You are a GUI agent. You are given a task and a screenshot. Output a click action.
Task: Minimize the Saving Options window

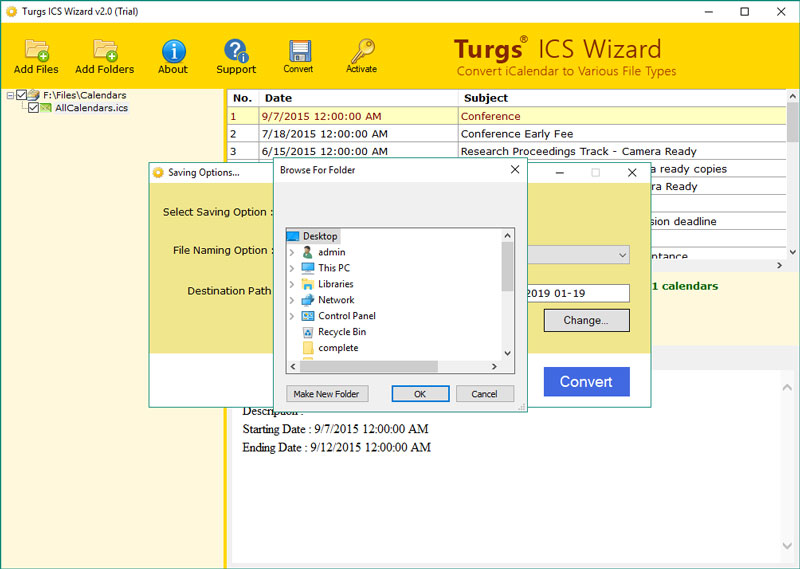click(560, 173)
